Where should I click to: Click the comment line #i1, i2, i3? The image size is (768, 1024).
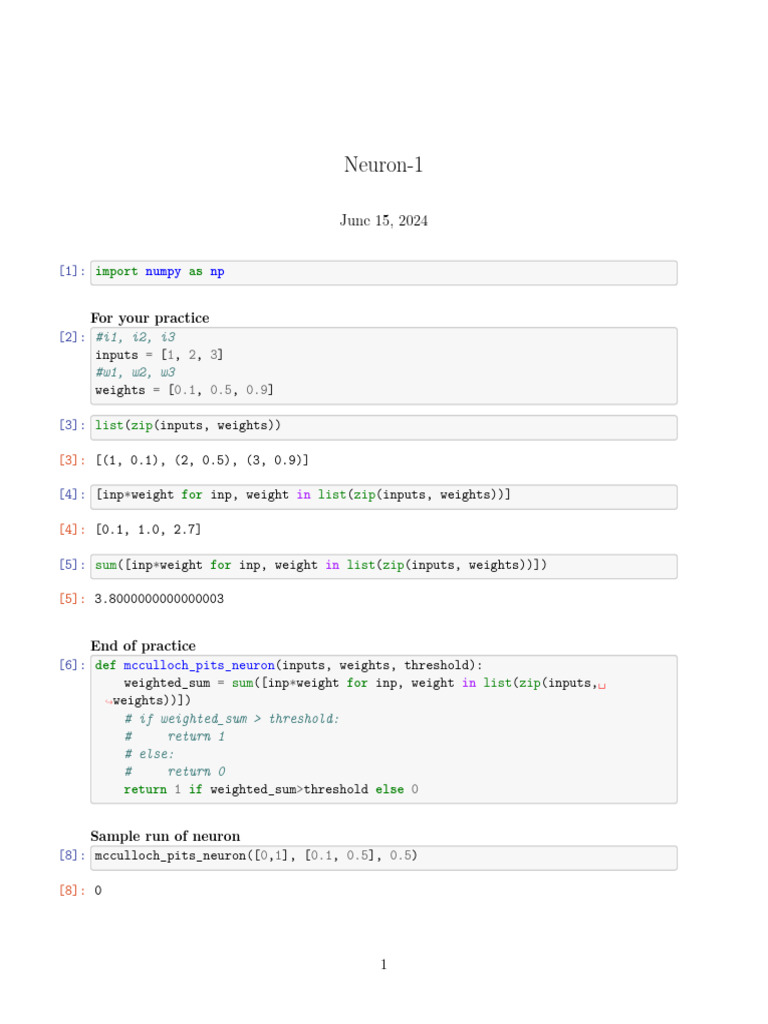click(135, 337)
